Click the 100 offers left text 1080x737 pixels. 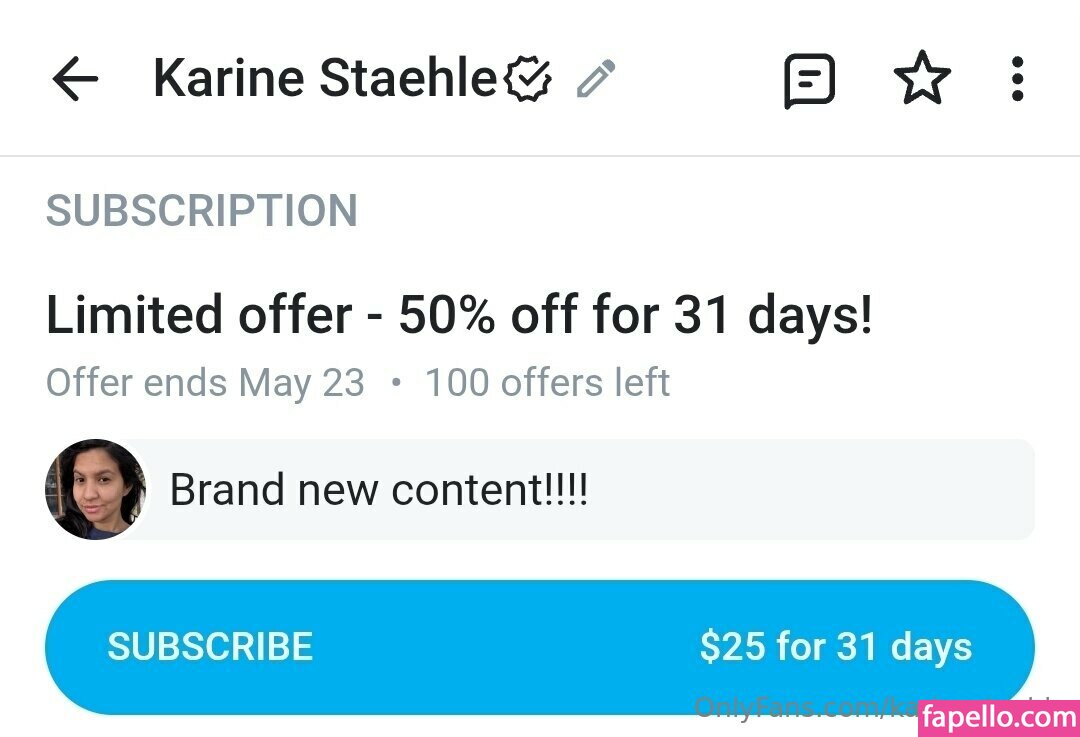tap(547, 383)
